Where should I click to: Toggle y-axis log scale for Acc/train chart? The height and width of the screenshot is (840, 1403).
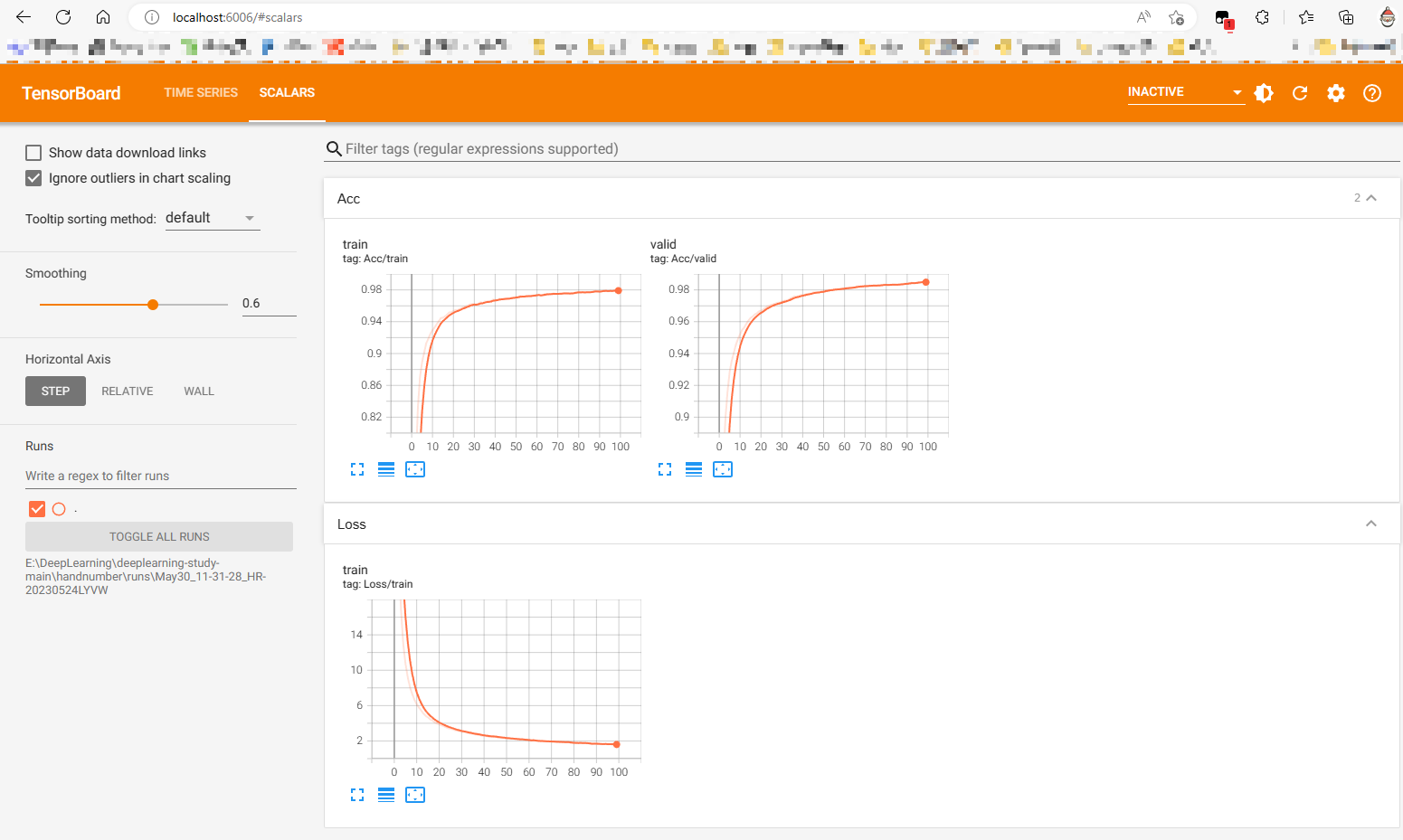pyautogui.click(x=386, y=469)
